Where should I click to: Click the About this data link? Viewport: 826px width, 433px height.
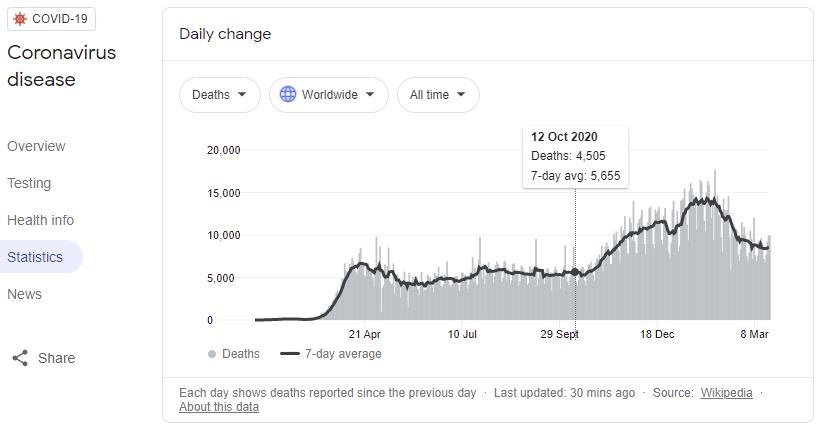tap(219, 407)
